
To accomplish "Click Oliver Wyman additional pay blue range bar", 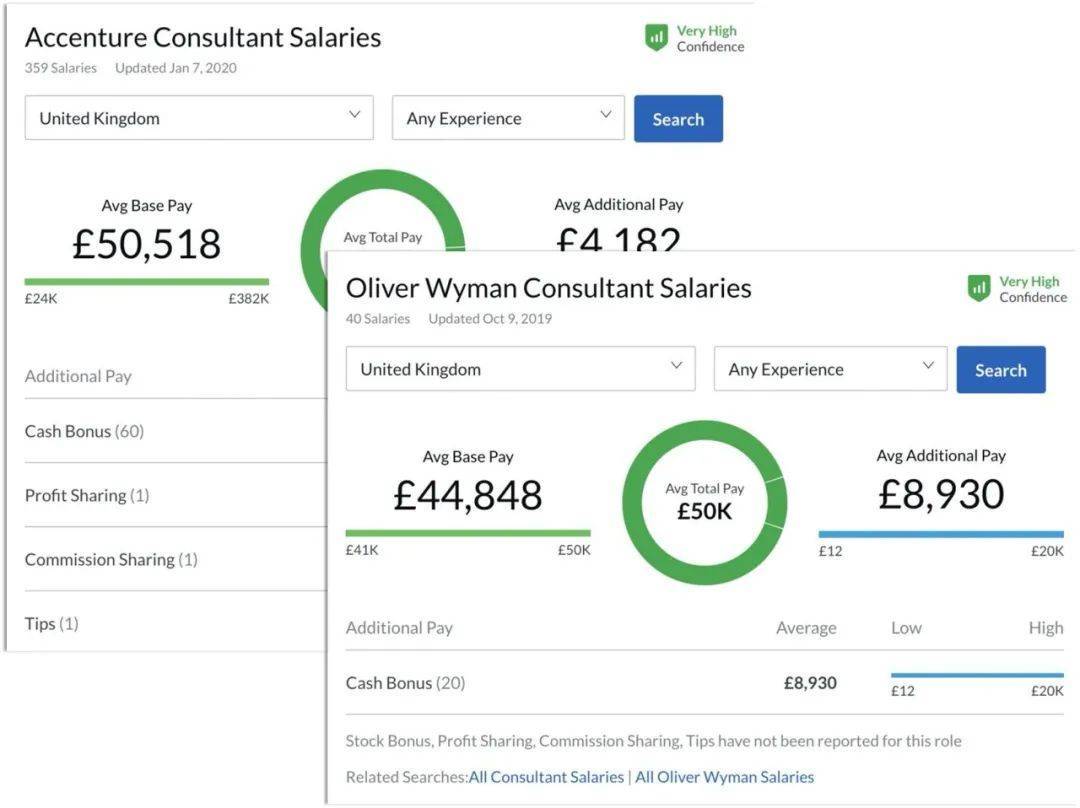I will pyautogui.click(x=941, y=534).
